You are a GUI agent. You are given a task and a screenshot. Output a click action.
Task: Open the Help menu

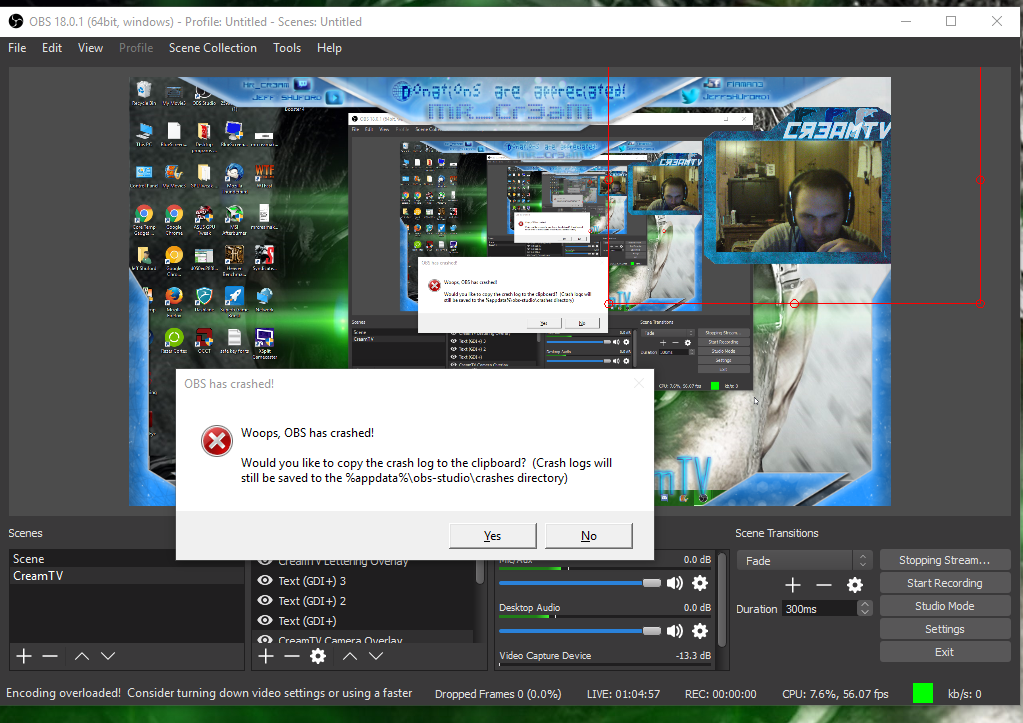[329, 48]
